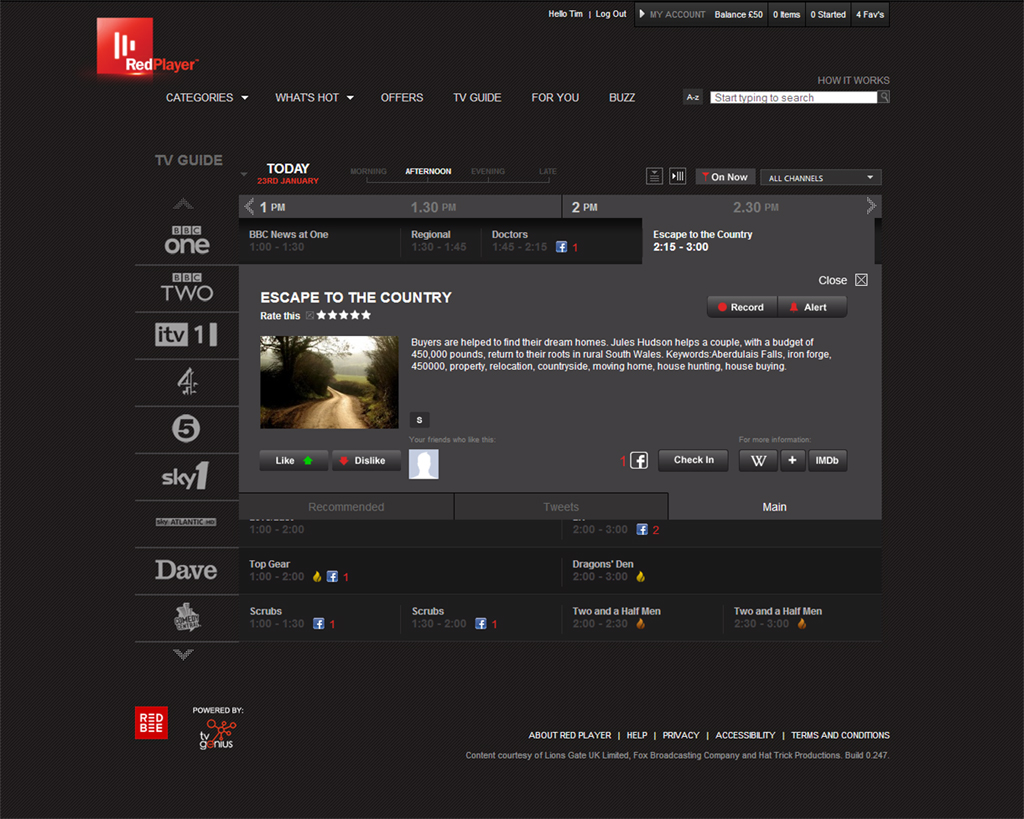Screen dimensions: 1024x819
Task: Switch to the Recommended tab
Action: pos(346,507)
